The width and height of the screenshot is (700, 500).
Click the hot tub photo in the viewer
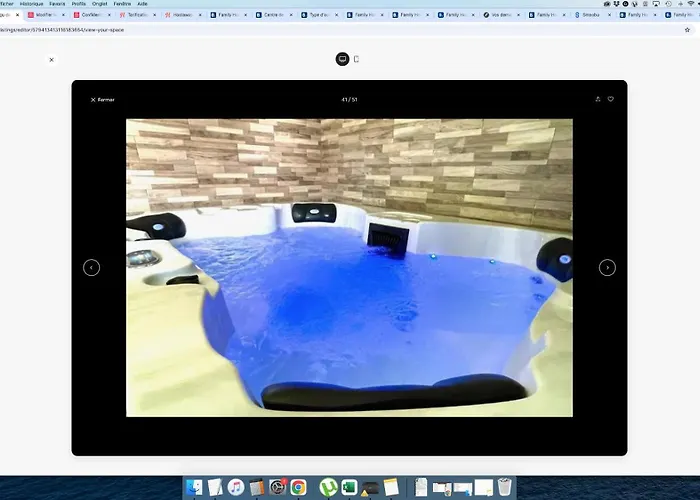click(x=349, y=268)
